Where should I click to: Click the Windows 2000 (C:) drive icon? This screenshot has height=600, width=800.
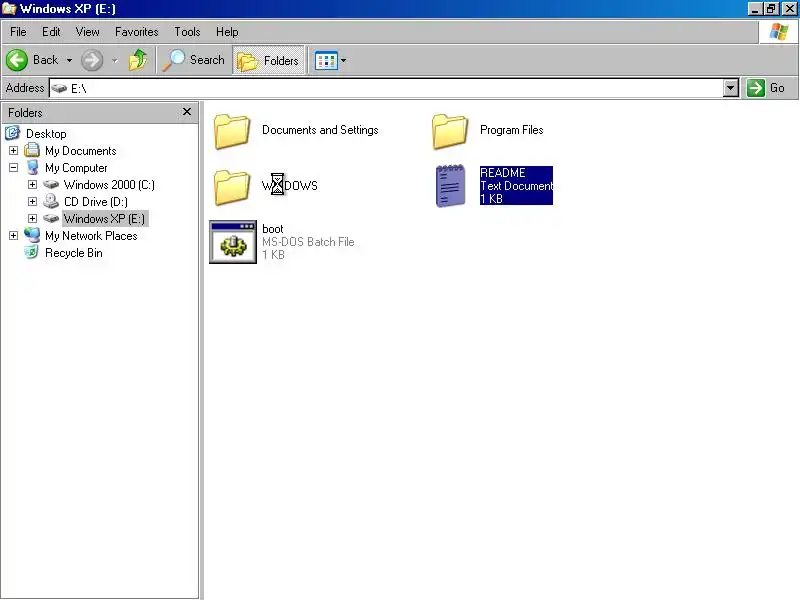(51, 184)
